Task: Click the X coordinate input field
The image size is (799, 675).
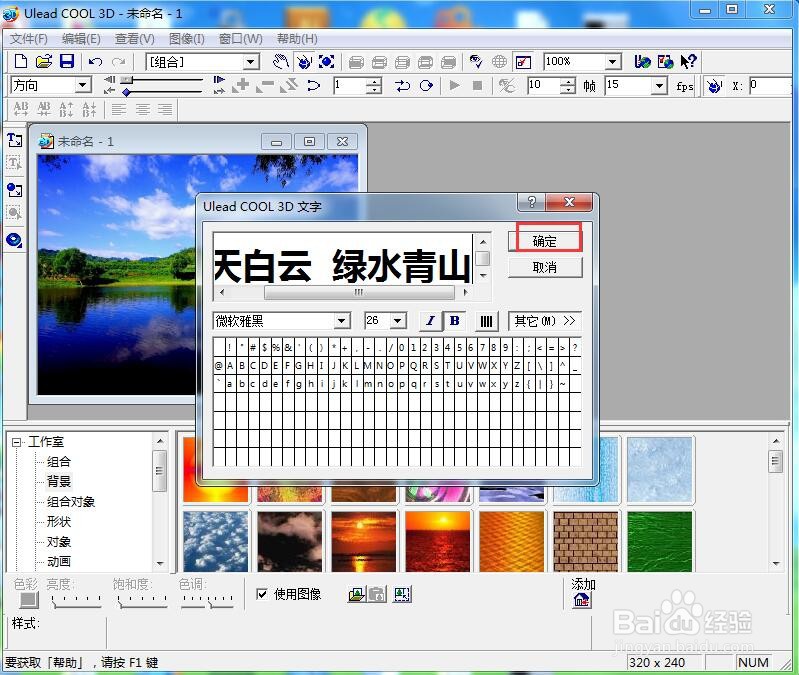Action: tap(771, 85)
